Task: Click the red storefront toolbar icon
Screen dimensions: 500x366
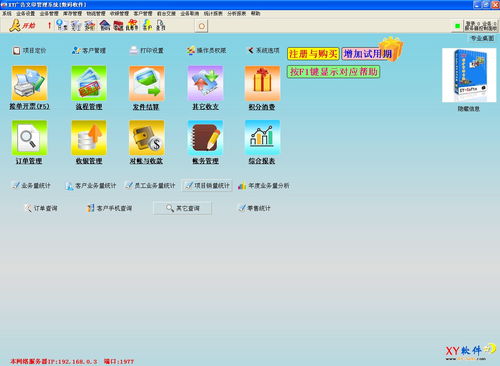Action: pyautogui.click(x=118, y=25)
